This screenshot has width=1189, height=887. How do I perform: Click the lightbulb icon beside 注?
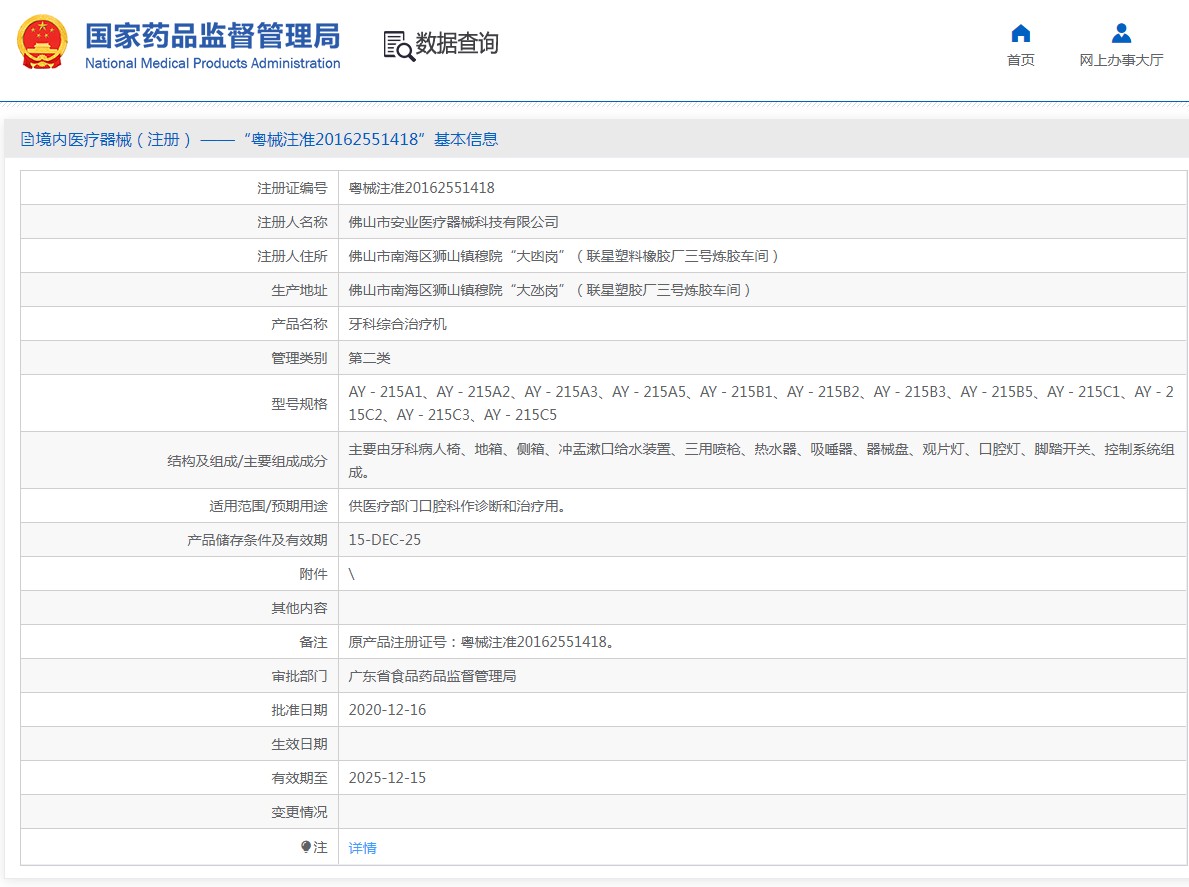[306, 847]
